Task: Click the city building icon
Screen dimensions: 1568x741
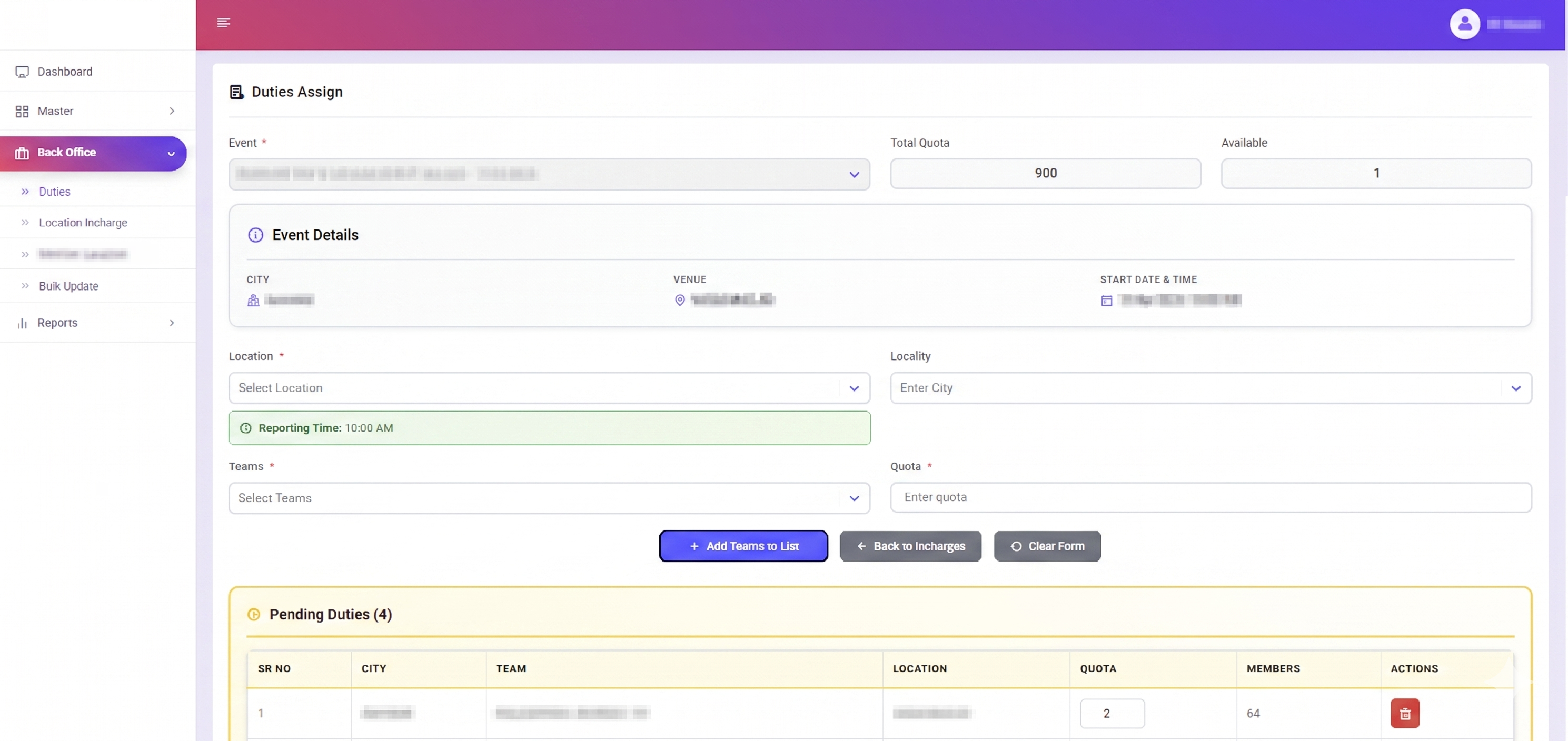Action: tap(253, 301)
